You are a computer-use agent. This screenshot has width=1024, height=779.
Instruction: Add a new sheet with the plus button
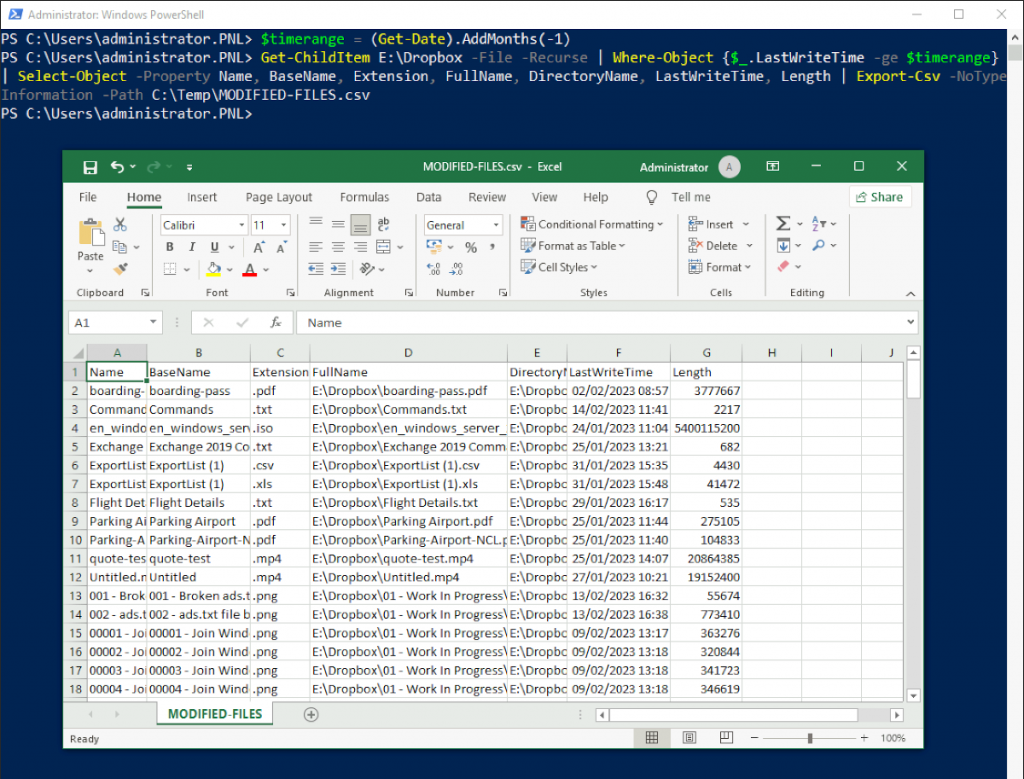[311, 714]
